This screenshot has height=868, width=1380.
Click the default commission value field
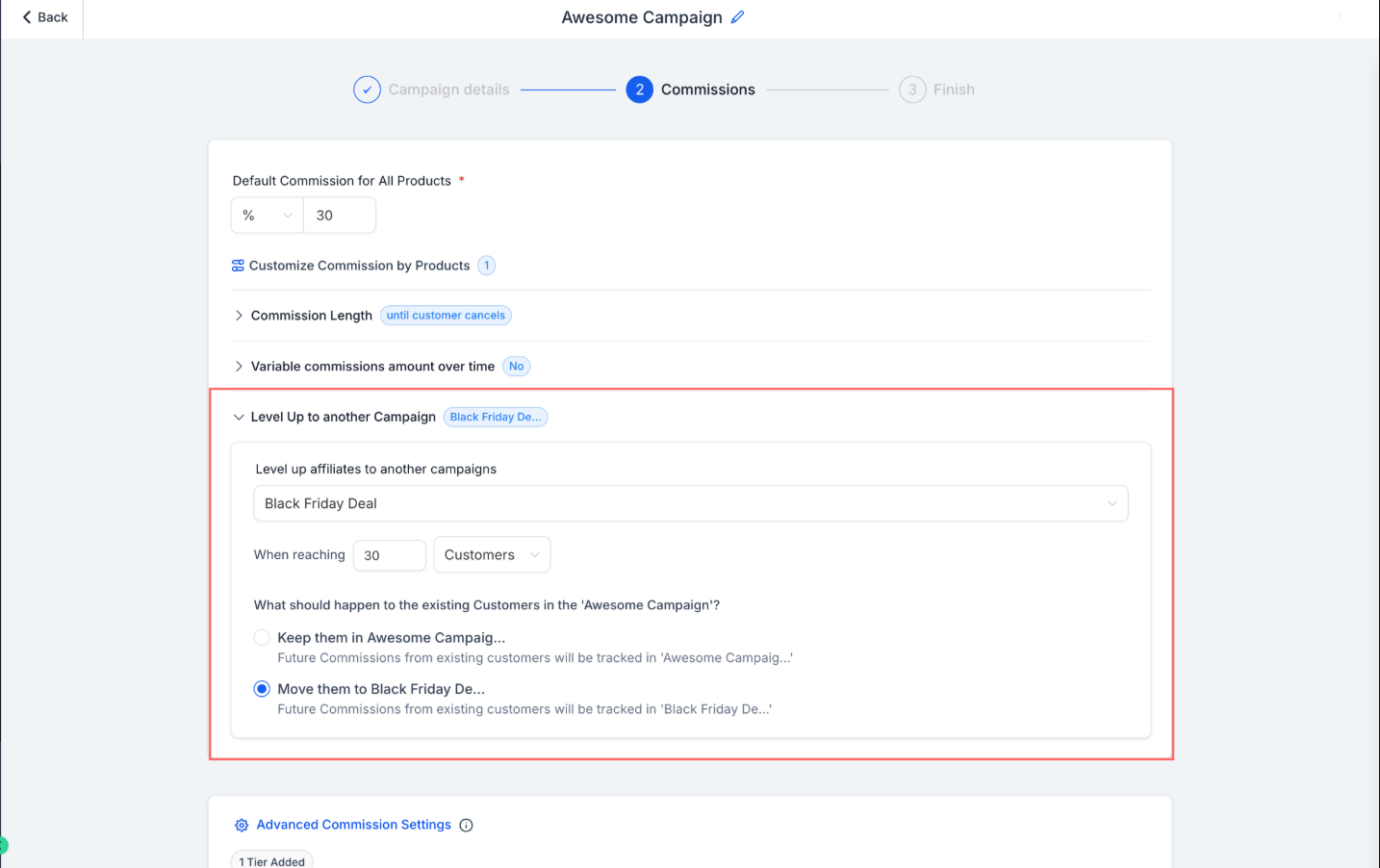coord(340,216)
